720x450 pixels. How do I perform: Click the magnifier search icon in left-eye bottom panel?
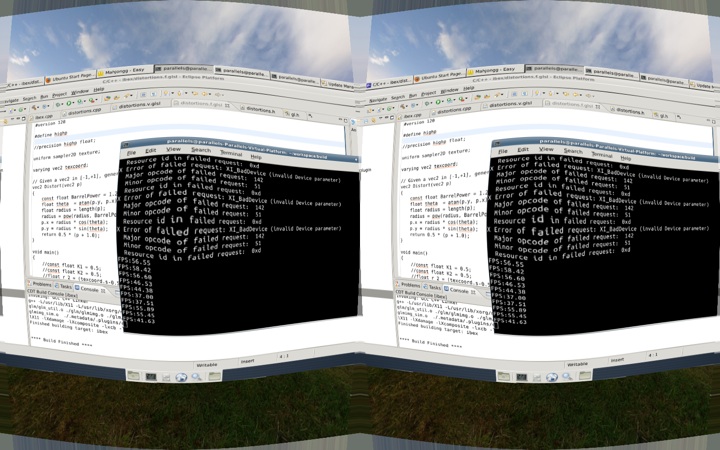point(197,377)
